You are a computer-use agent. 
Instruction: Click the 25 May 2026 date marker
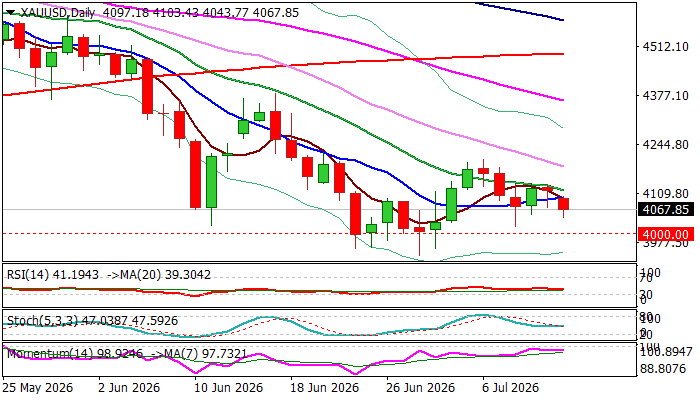click(38, 388)
